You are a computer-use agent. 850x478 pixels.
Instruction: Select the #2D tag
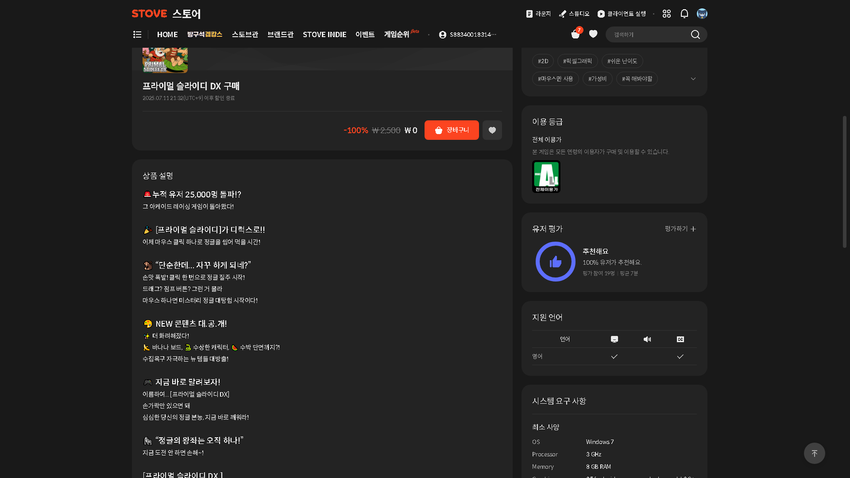pyautogui.click(x=543, y=61)
